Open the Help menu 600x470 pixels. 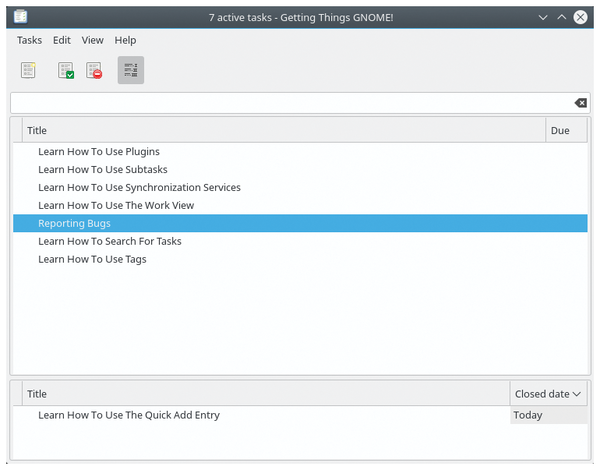[125, 40]
